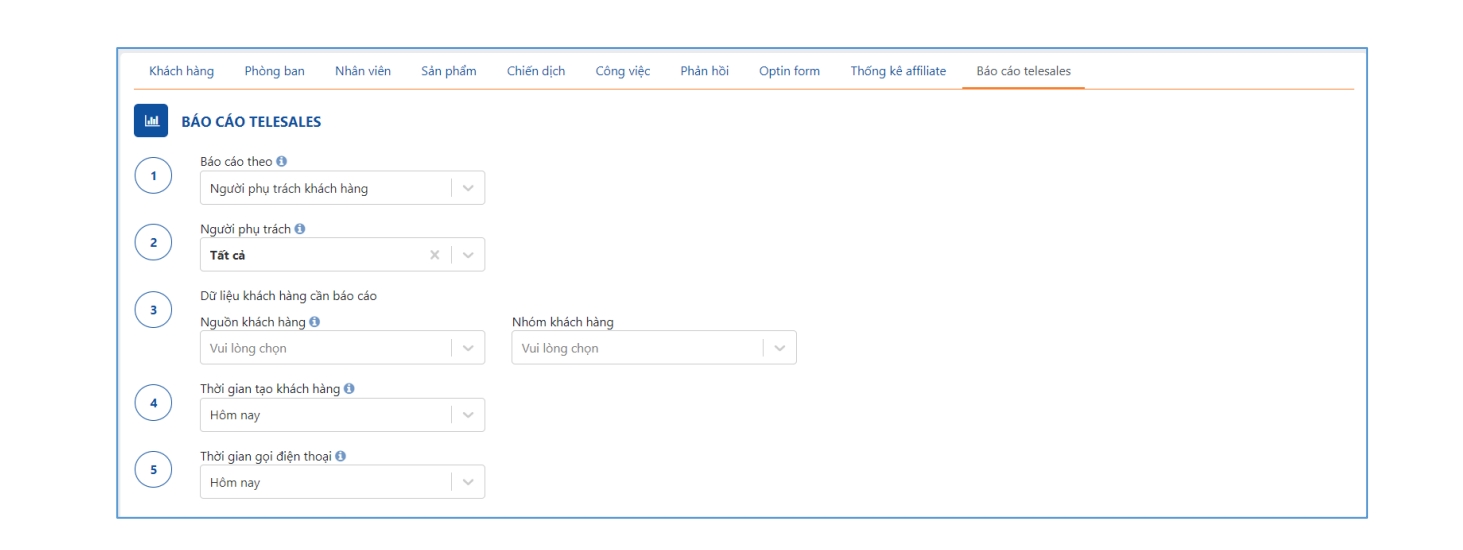Click info icon next to Người phụ trách
This screenshot has height=550, width=1463.
[x=300, y=229]
